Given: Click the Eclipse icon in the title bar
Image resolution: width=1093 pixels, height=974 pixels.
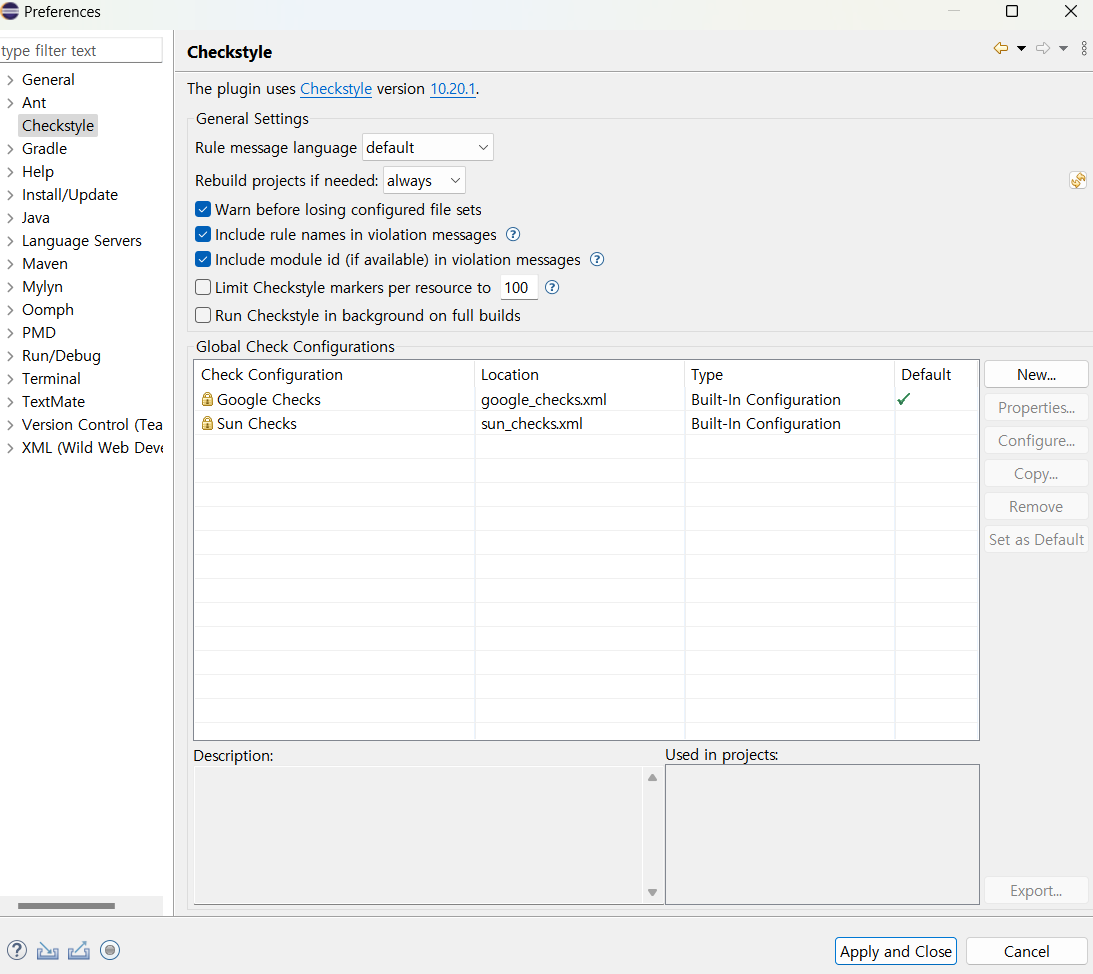Looking at the screenshot, I should [x=10, y=11].
